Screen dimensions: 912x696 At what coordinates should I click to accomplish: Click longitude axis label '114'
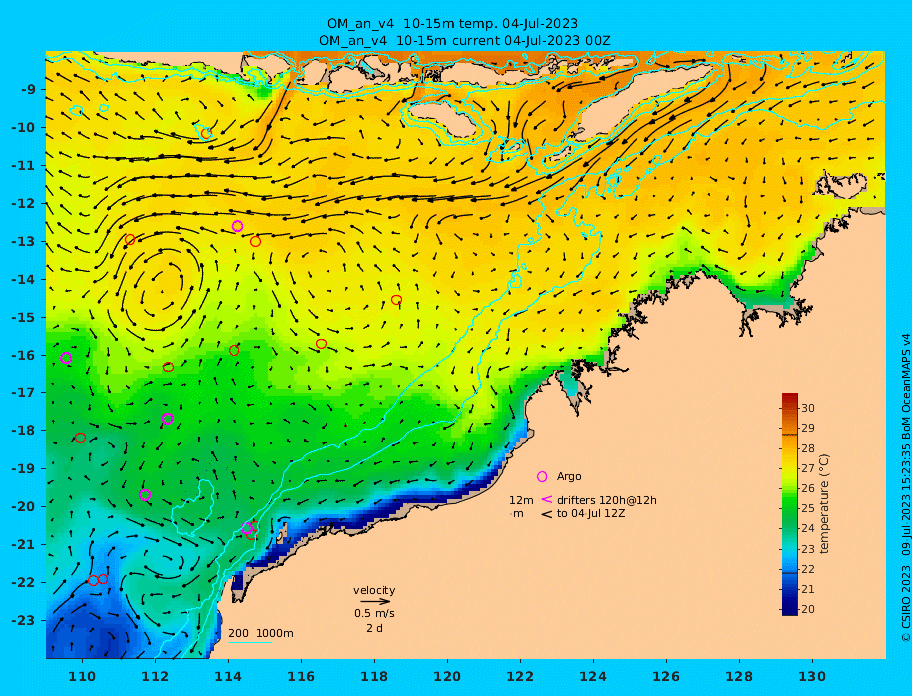[x=229, y=677]
